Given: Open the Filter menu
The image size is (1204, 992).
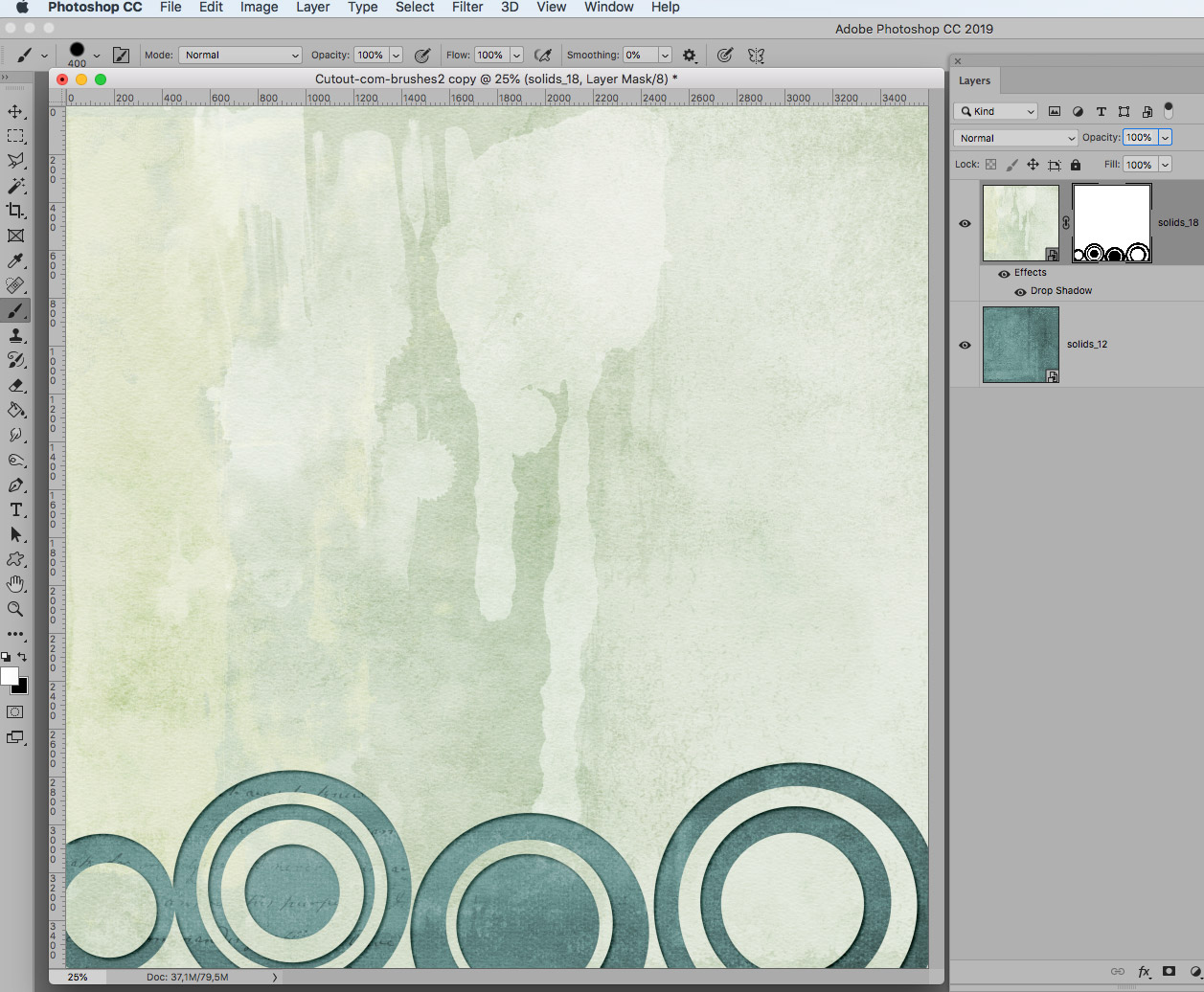Looking at the screenshot, I should click(467, 7).
